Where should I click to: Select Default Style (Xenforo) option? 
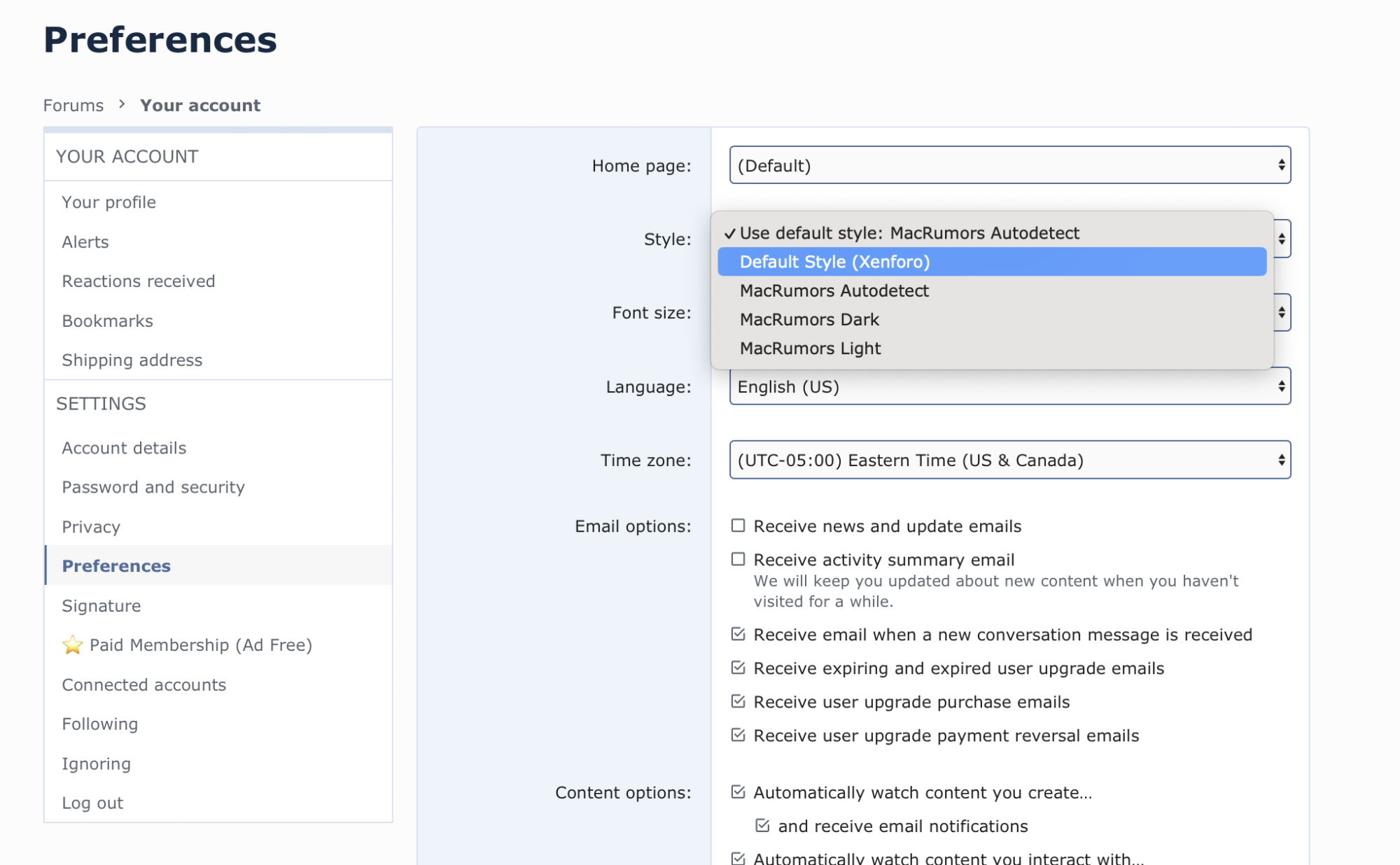834,262
